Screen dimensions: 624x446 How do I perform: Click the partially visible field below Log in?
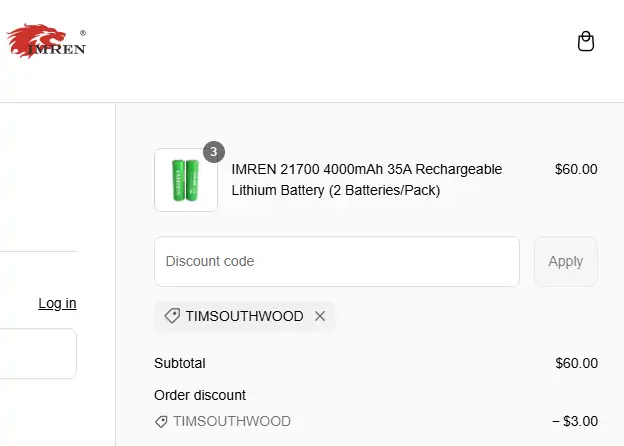[x=38, y=353]
